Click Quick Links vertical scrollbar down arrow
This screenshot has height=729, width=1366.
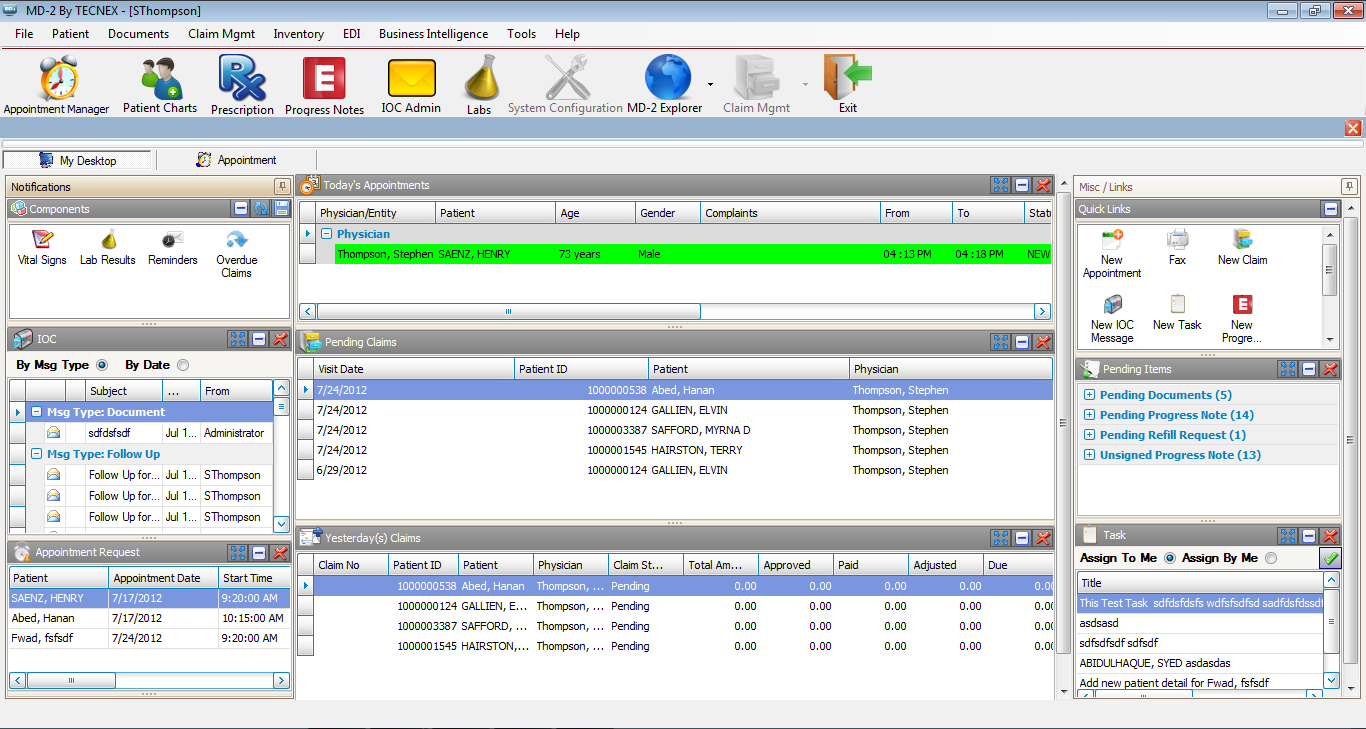coord(1330,340)
